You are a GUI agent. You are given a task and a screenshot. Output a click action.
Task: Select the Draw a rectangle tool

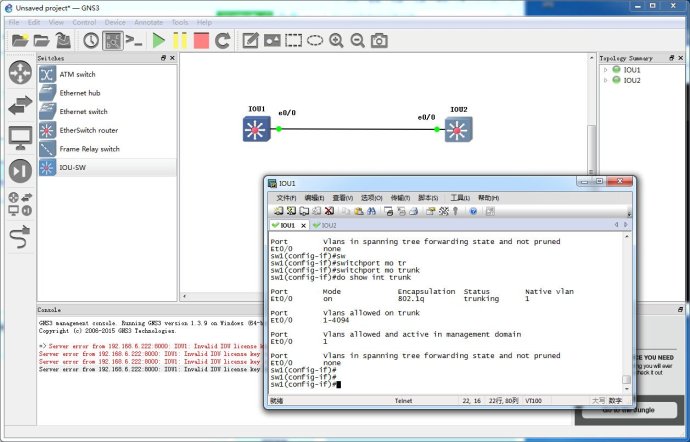tap(294, 41)
